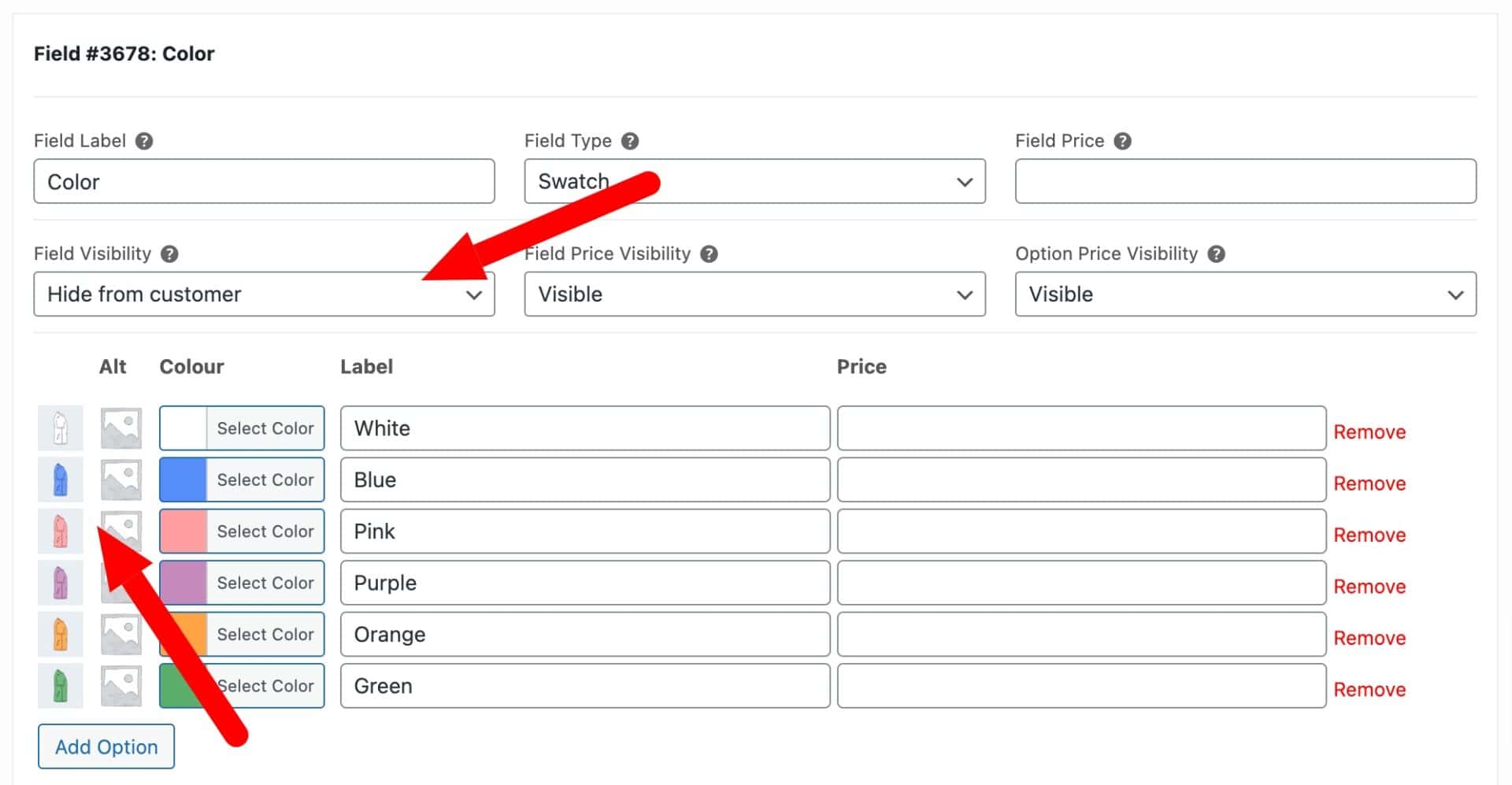Click the blue shirt image thumbnail
1512x785 pixels.
coord(61,480)
